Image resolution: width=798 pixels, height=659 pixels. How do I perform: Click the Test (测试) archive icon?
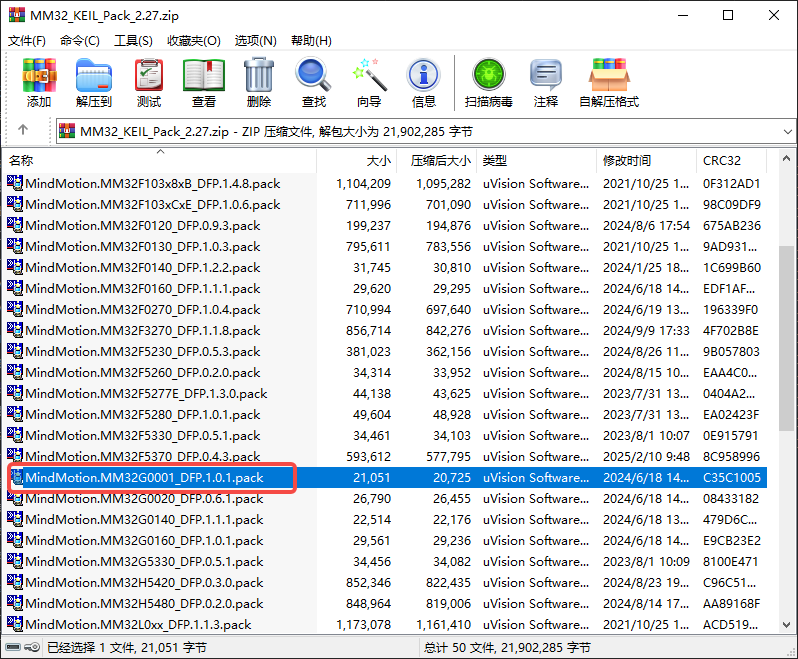149,82
